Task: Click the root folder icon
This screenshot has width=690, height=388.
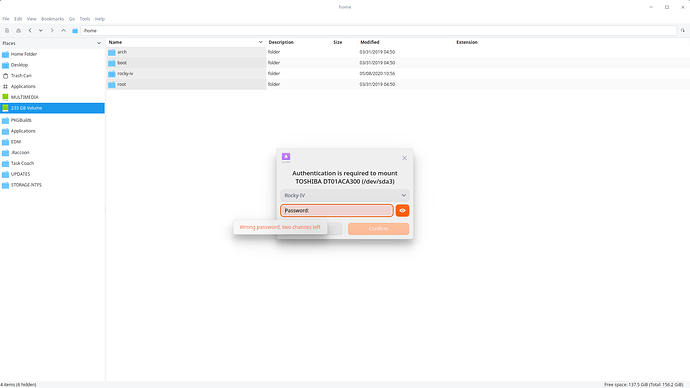Action: point(112,84)
